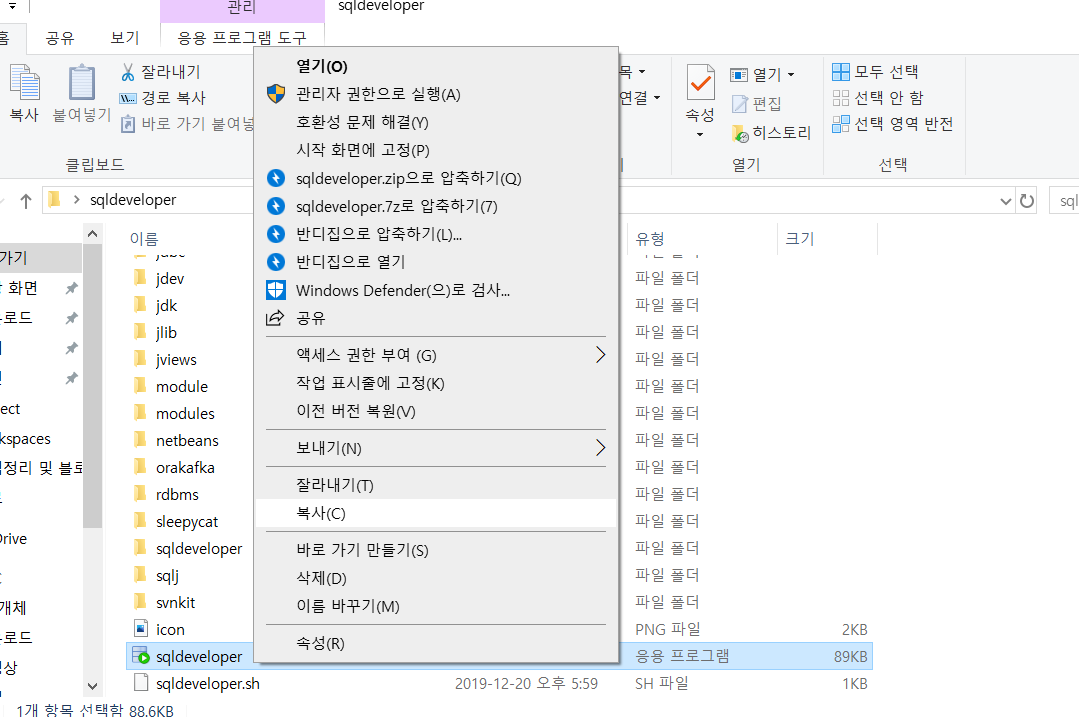
Task: Select 속성(R) in context menu
Action: (436, 643)
